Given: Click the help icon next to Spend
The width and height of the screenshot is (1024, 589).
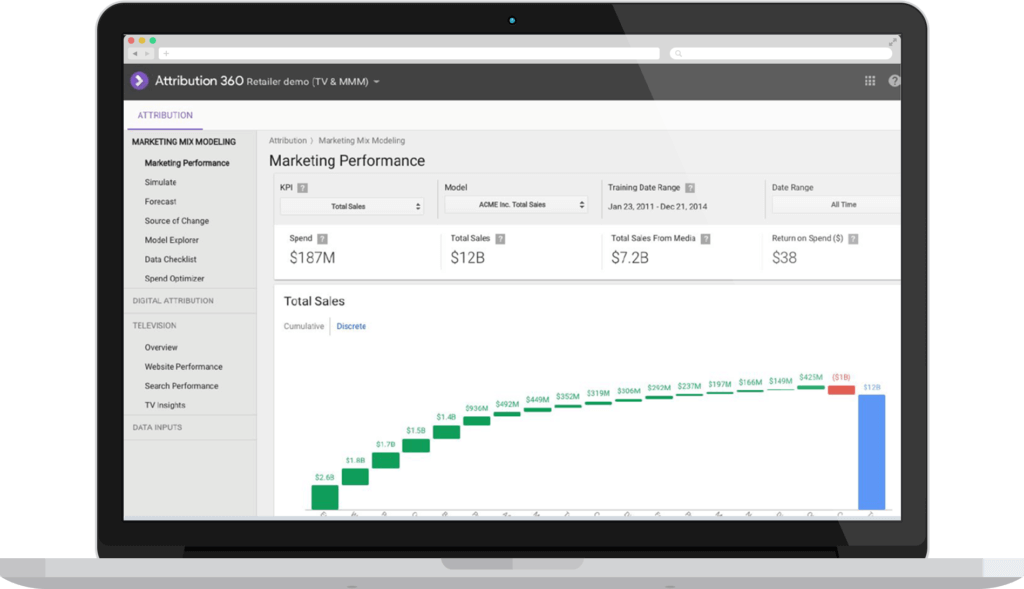Looking at the screenshot, I should (322, 239).
